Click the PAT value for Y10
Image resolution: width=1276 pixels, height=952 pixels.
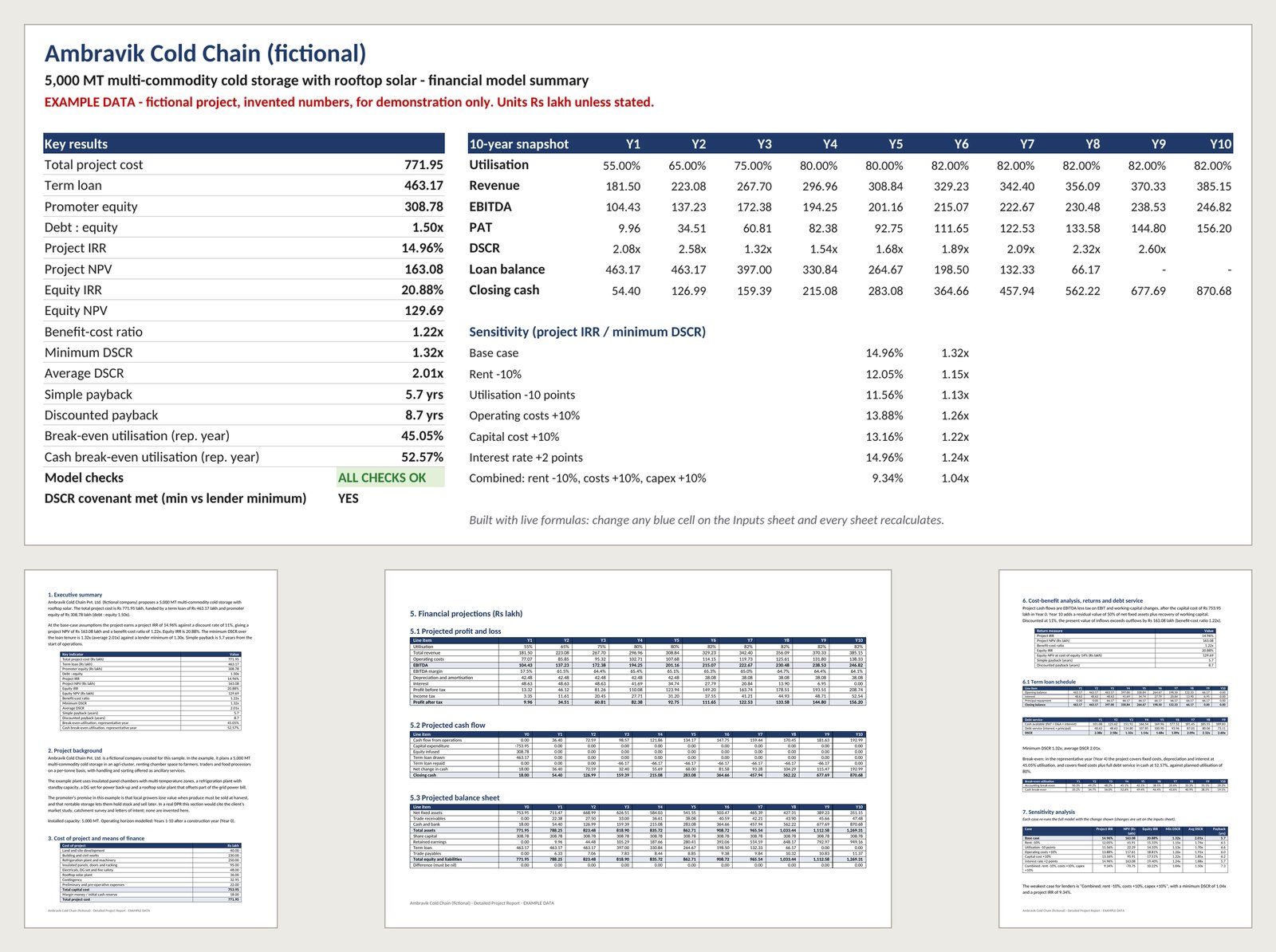click(x=1214, y=228)
